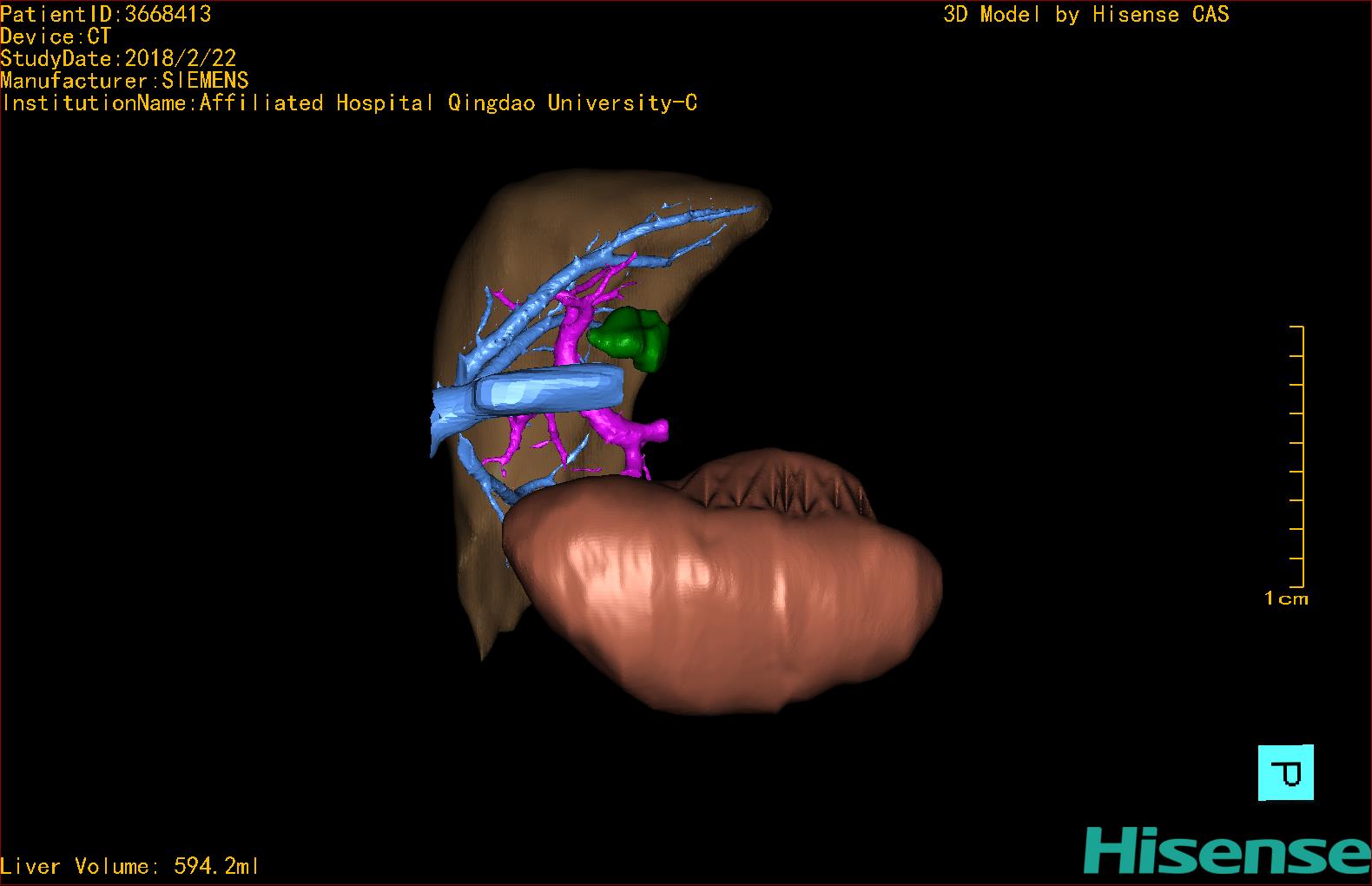
Task: Click the 1cm scale label
Action: pyautogui.click(x=1286, y=598)
